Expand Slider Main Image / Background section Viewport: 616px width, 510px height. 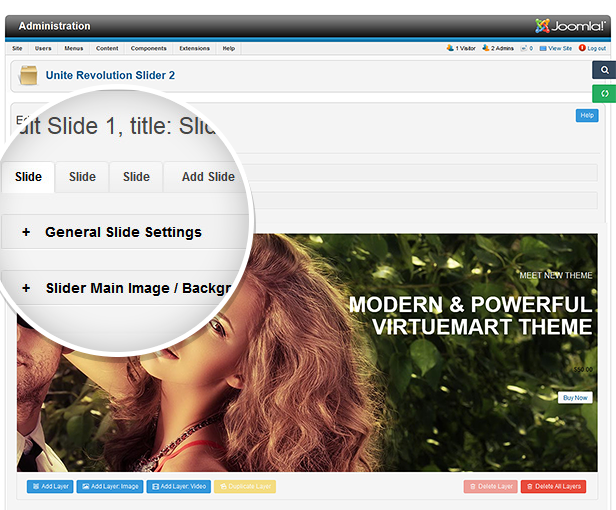click(x=130, y=288)
